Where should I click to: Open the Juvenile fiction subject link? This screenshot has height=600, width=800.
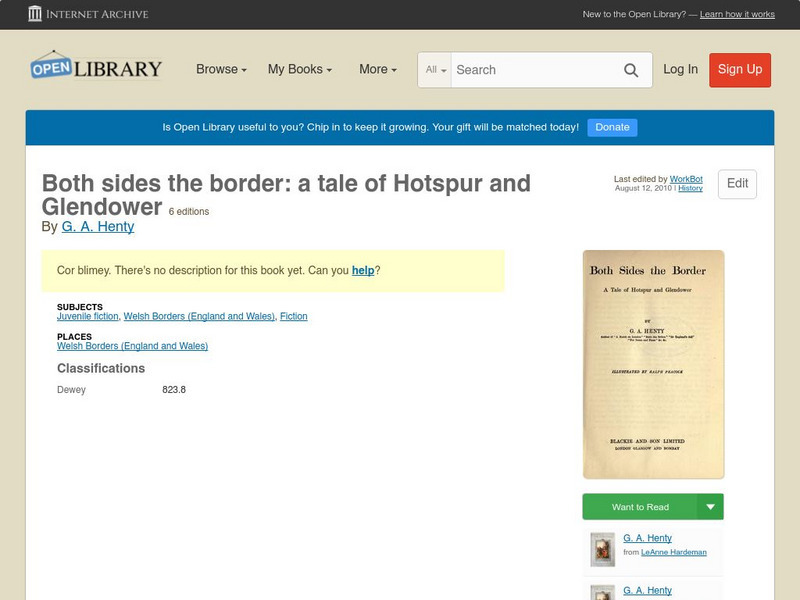tap(86, 316)
